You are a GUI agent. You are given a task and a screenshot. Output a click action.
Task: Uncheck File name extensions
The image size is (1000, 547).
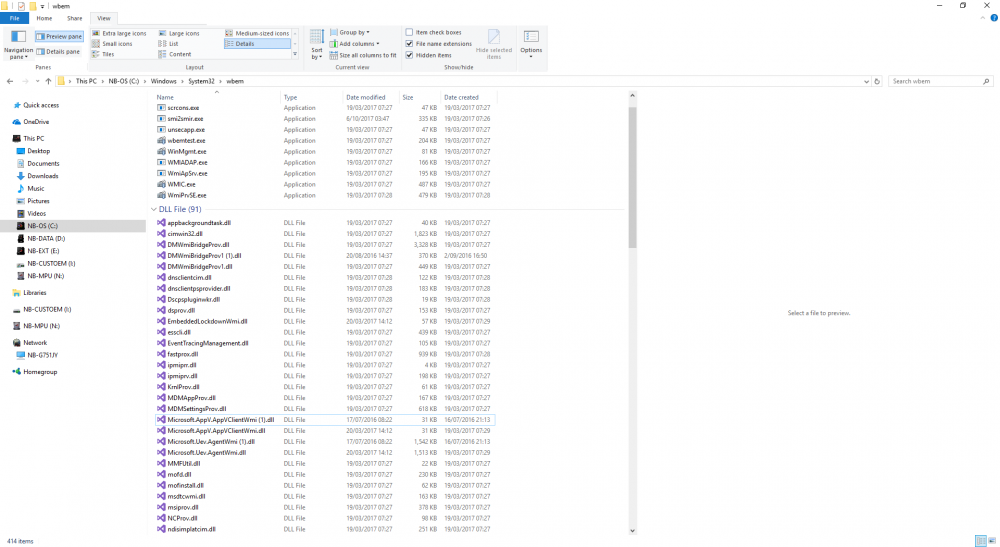(x=410, y=44)
